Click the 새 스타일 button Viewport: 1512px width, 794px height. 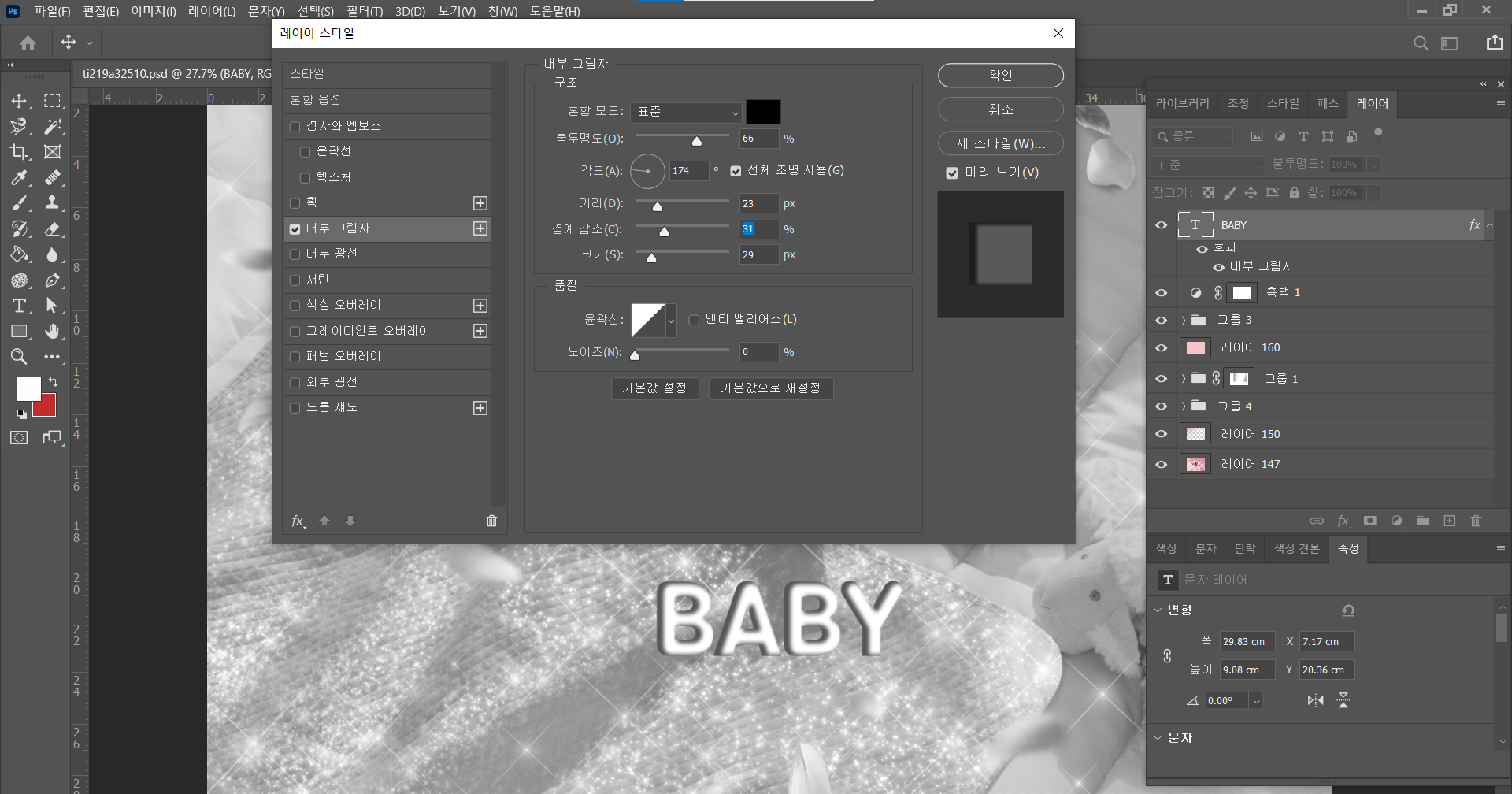pyautogui.click(x=1000, y=143)
